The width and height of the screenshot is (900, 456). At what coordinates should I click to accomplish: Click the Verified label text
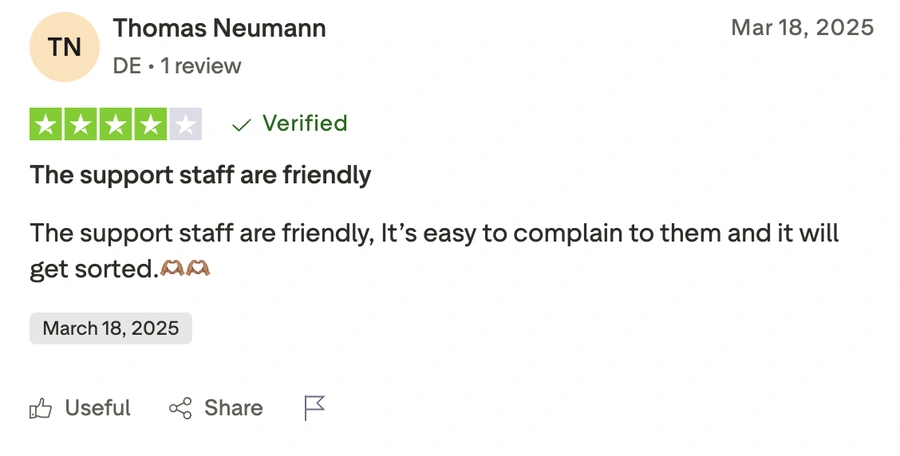[304, 124]
